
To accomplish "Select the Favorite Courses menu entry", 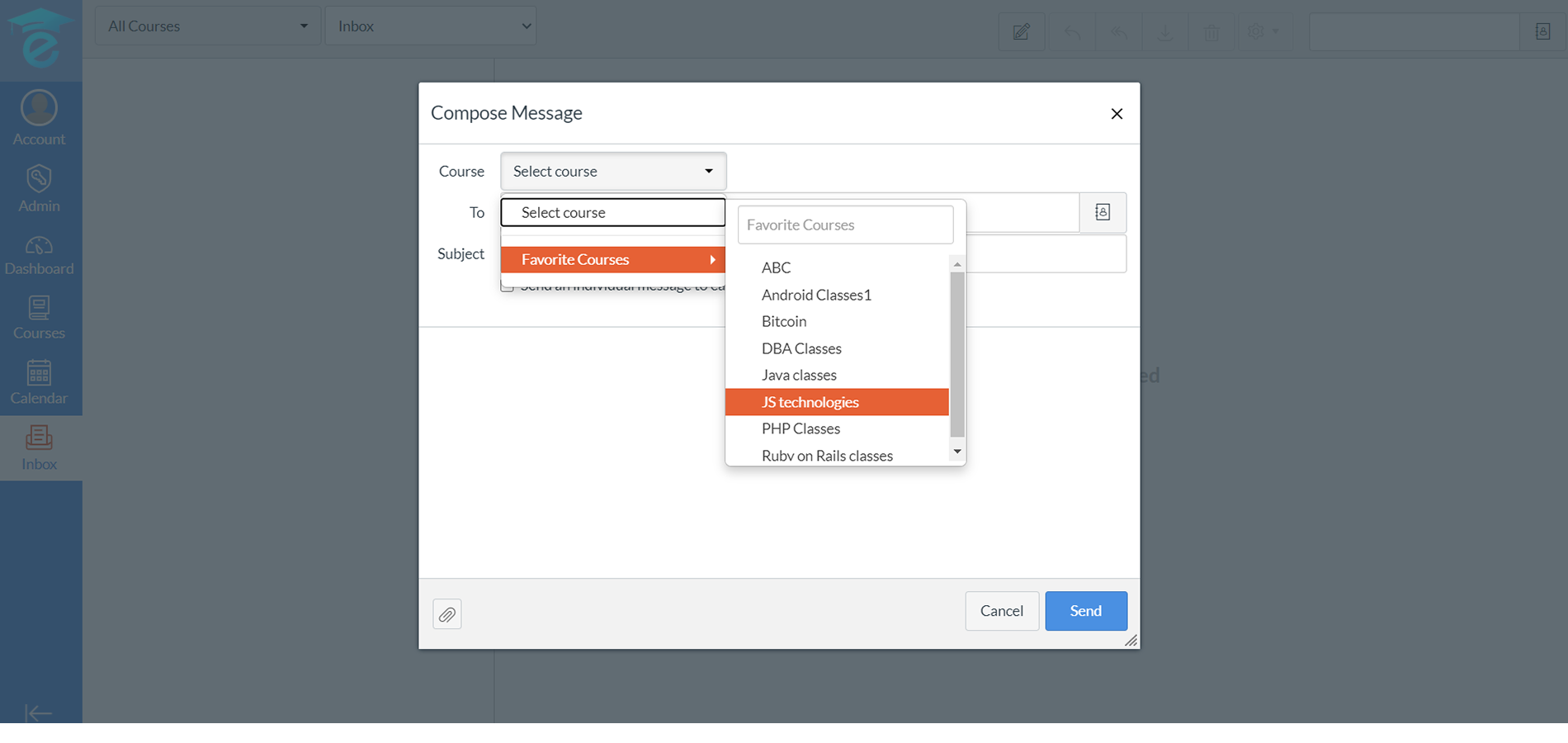I will pos(612,259).
